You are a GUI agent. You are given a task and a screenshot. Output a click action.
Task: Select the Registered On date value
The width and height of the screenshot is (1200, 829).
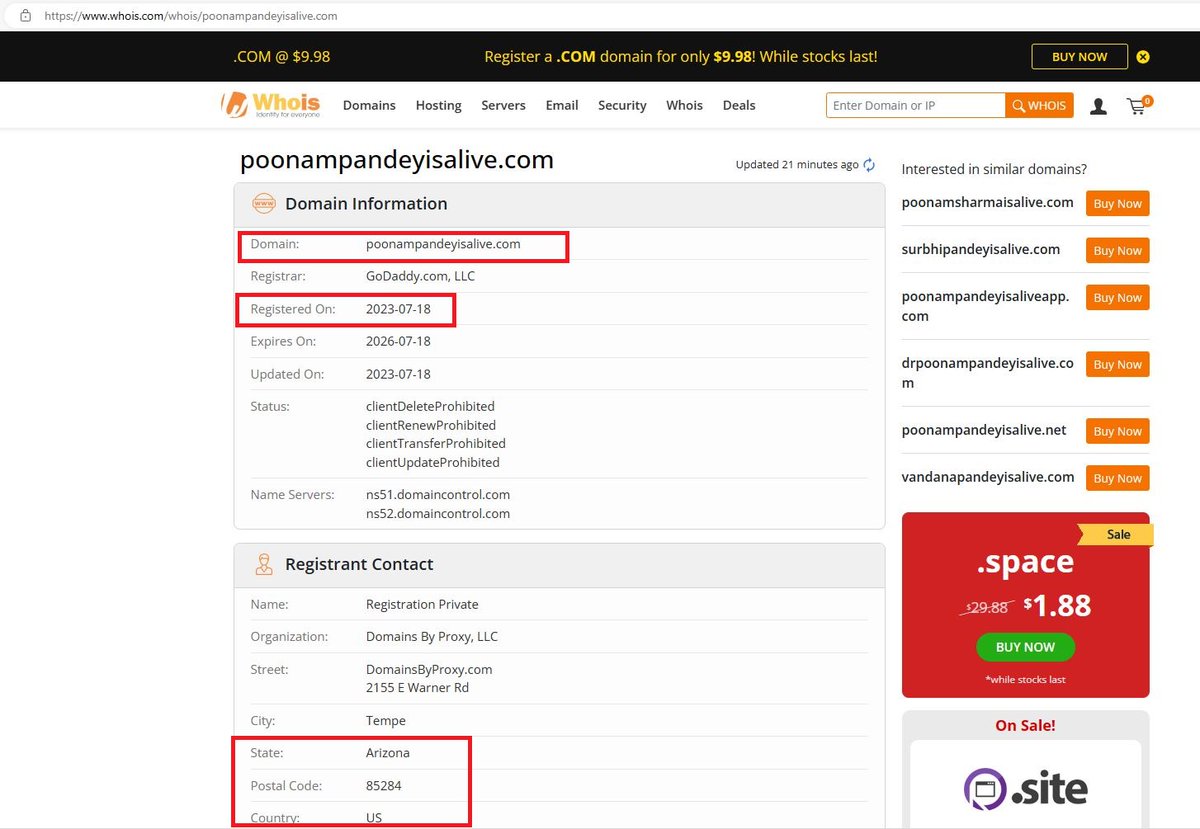(x=398, y=309)
